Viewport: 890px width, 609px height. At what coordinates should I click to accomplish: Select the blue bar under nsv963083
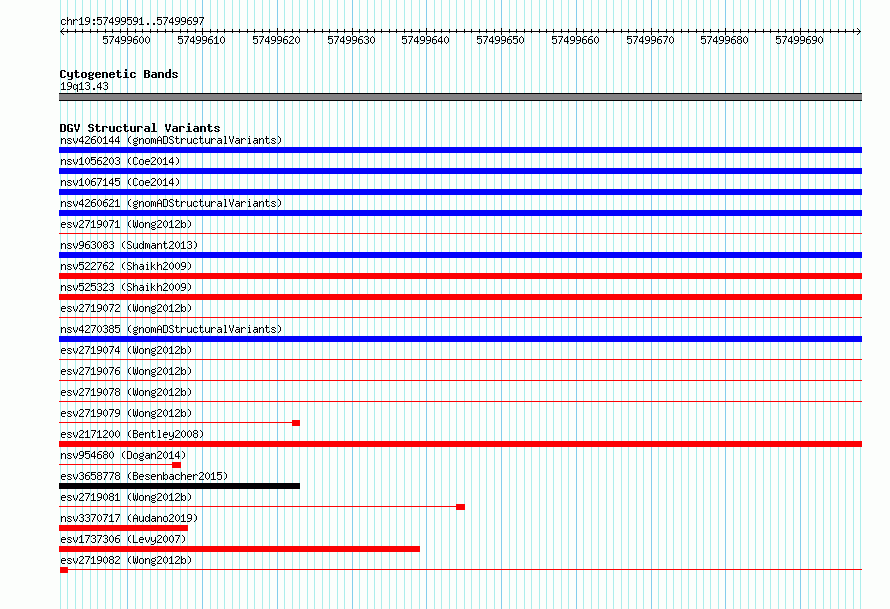[x=460, y=255]
